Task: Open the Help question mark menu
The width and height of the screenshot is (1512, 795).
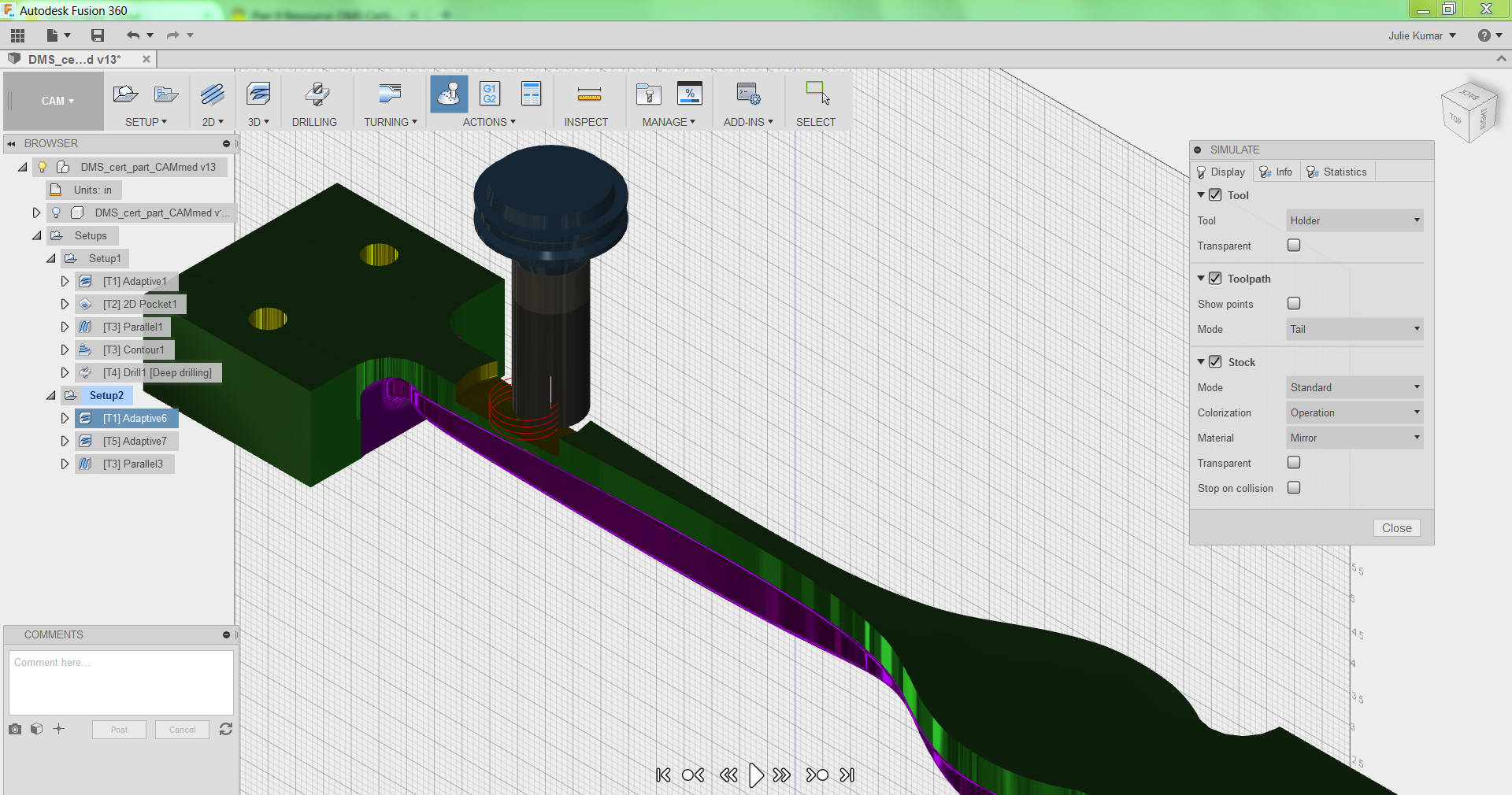Action: (1489, 35)
